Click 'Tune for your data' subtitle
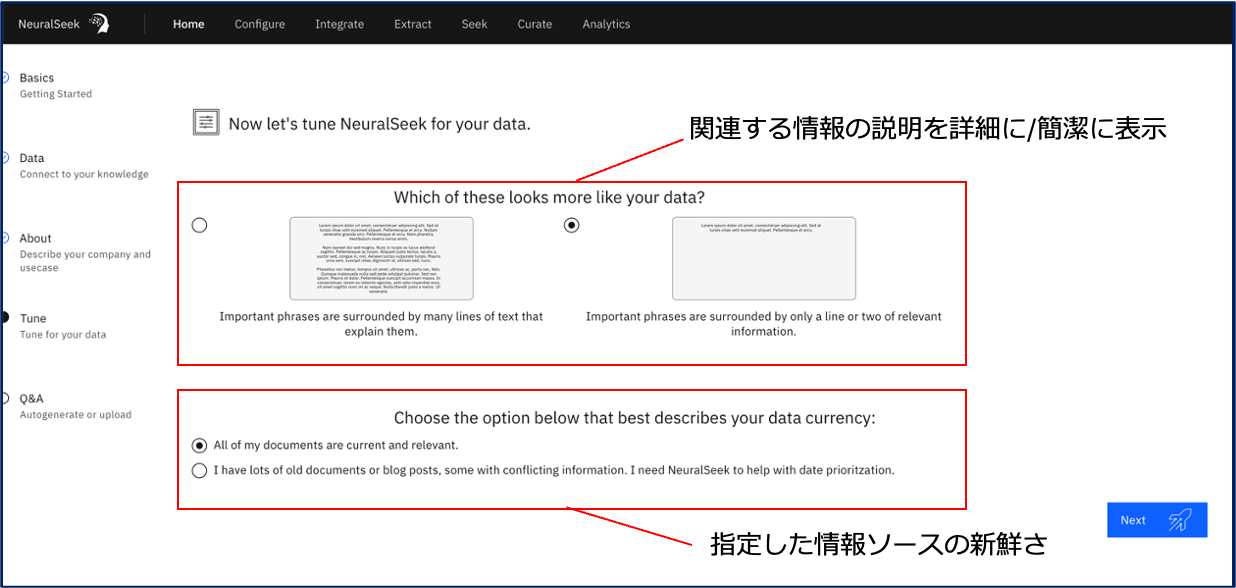This screenshot has height=588, width=1236. pos(62,334)
